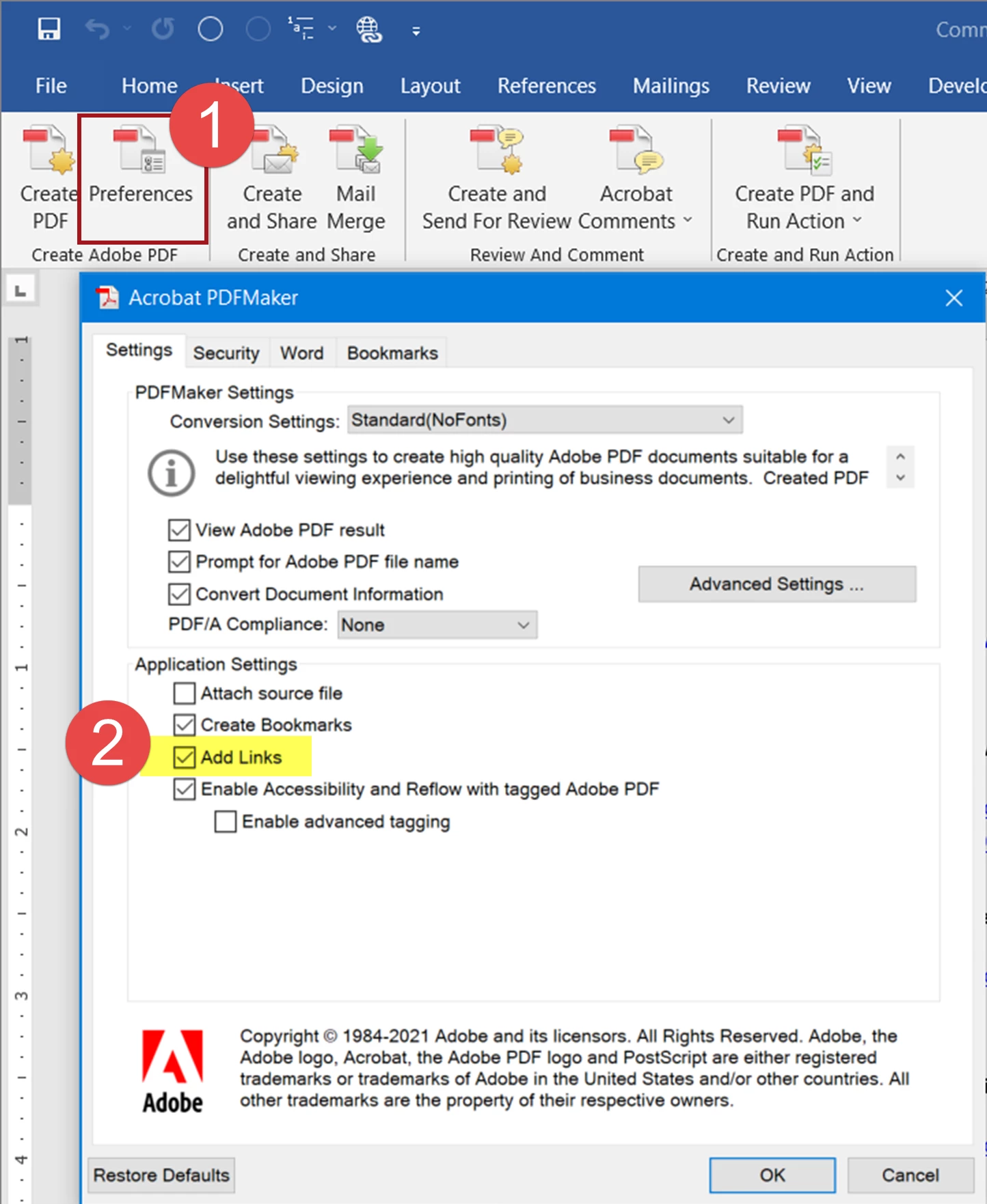Enable advanced tagging checkbox
The image size is (987, 1204).
pos(226,821)
